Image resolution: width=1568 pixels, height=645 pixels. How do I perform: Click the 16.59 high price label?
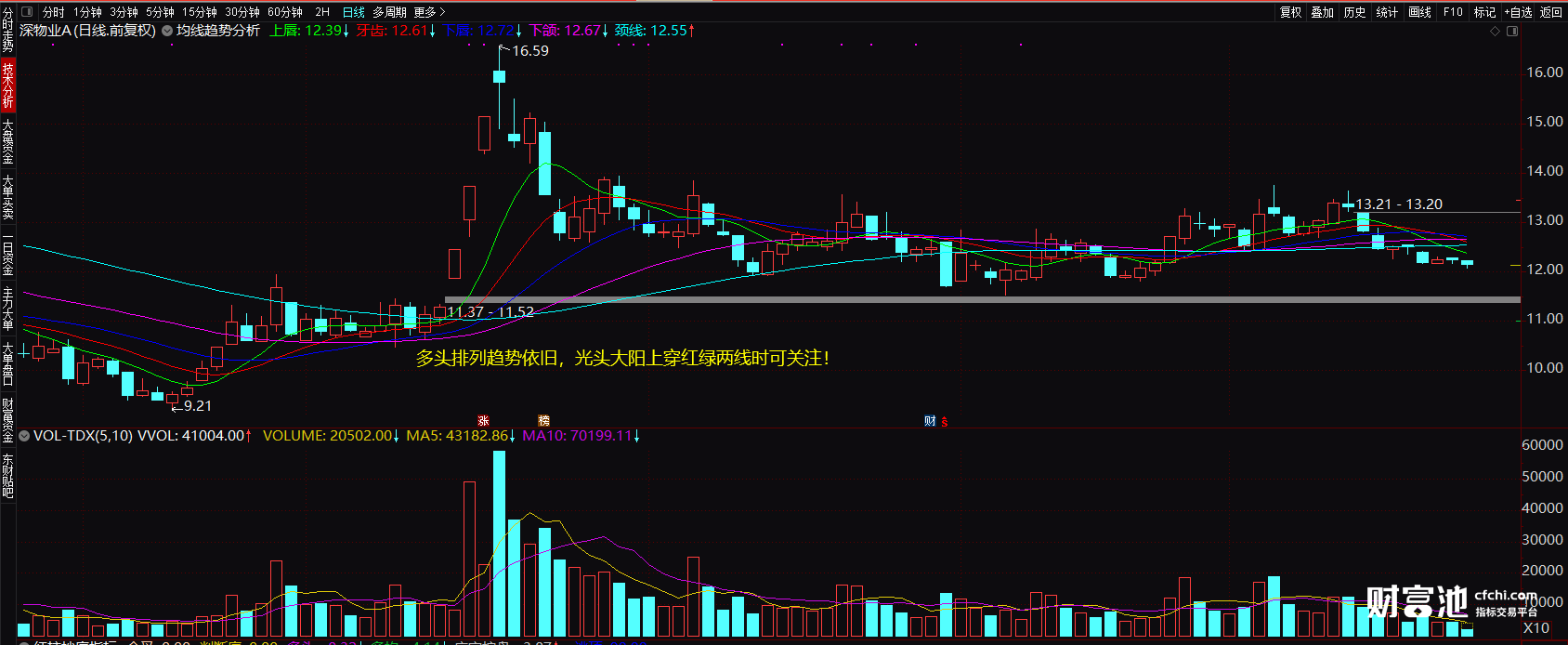pyautogui.click(x=530, y=51)
